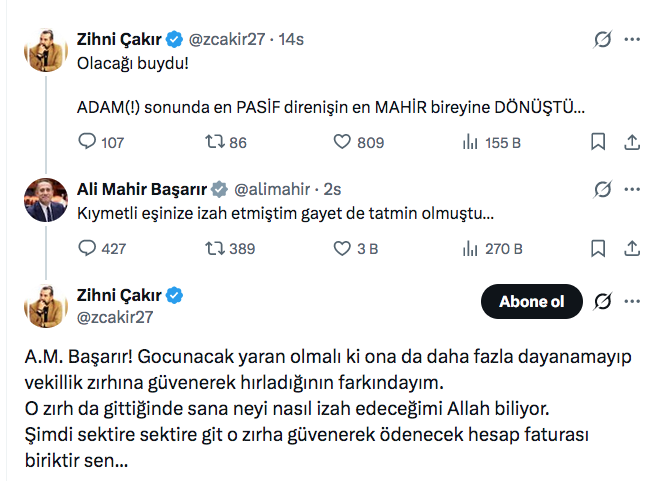
Task: Open more options on first tweet
Action: click(632, 40)
